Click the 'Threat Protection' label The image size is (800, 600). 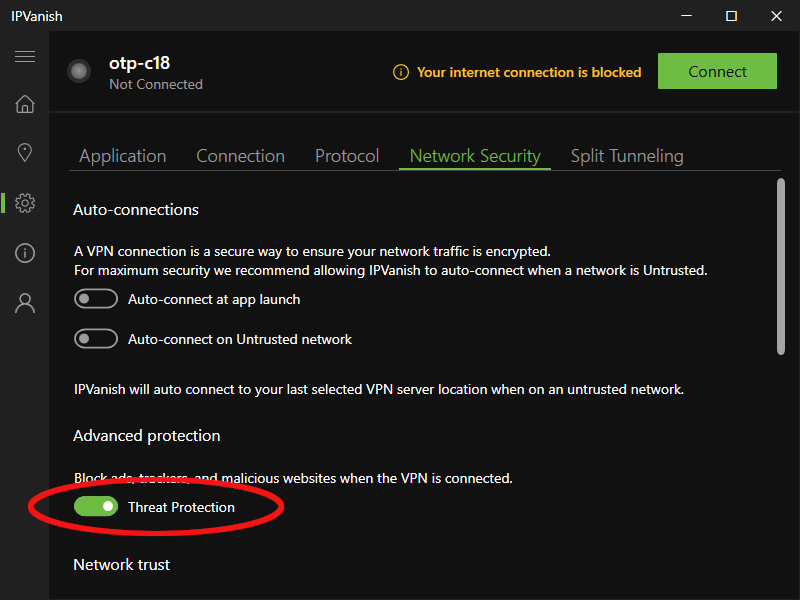181,507
